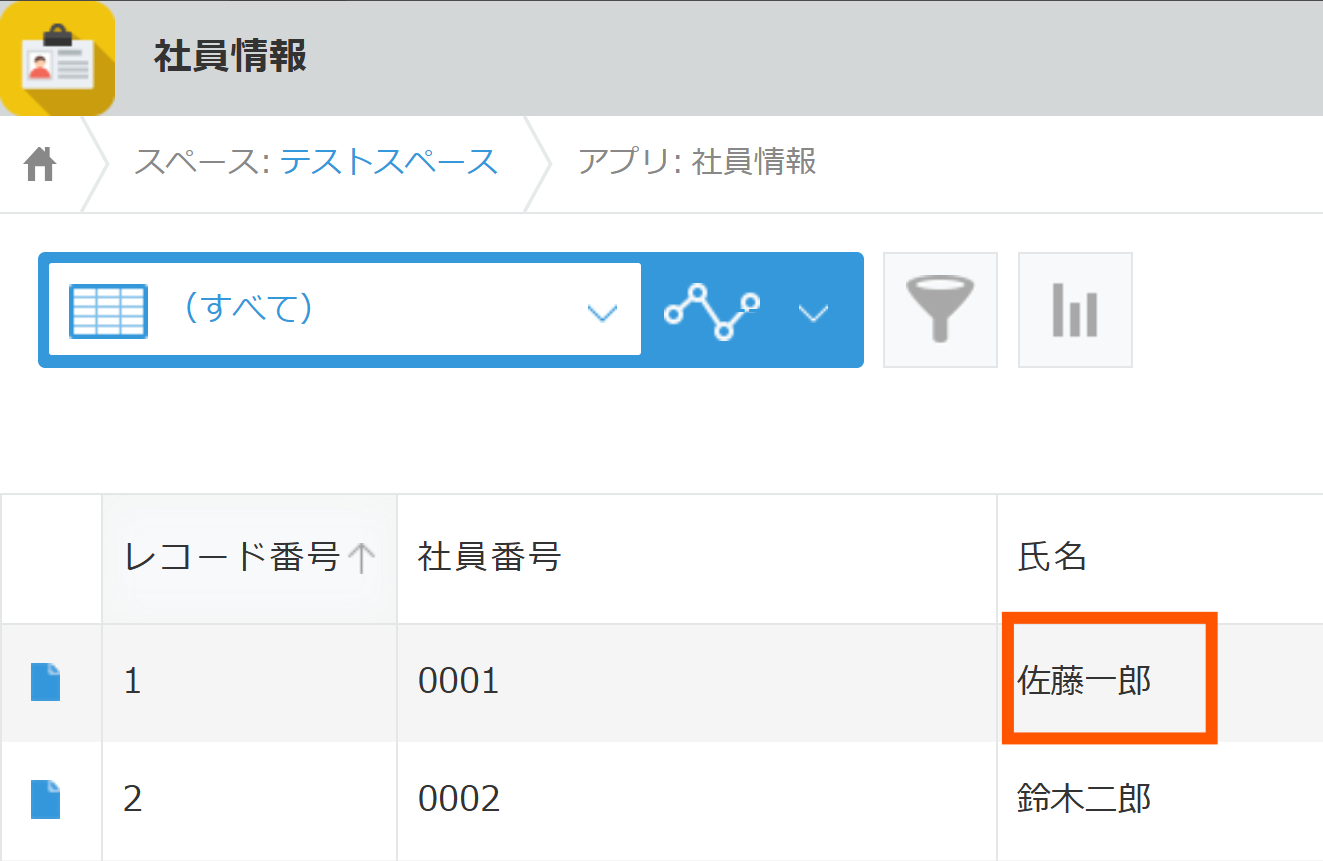Click the employee number 0001 cell

pos(458,682)
